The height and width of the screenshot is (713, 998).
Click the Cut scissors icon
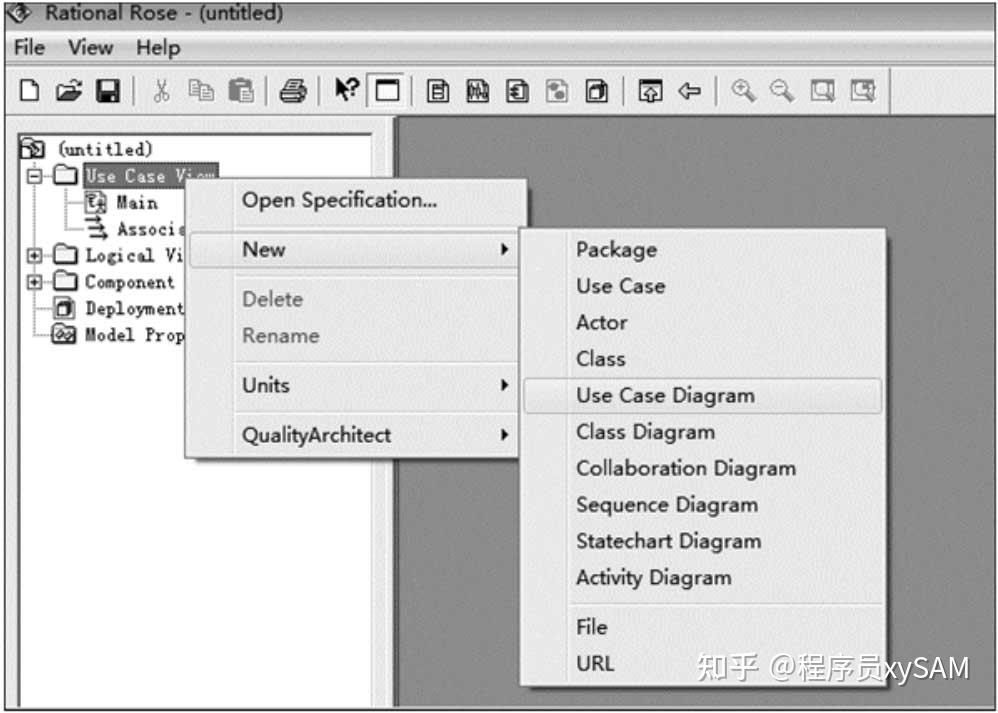161,91
